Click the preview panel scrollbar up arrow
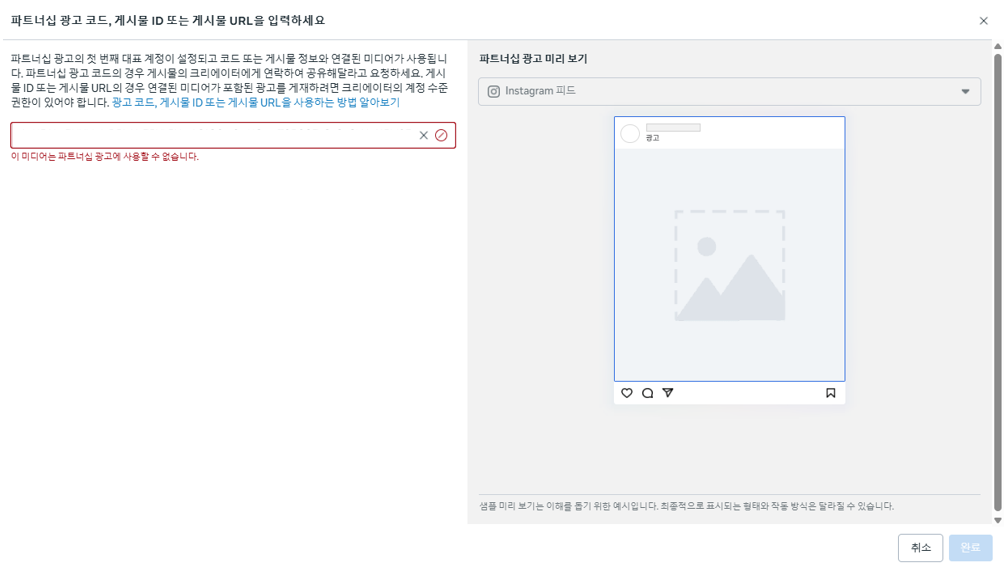 coord(997,46)
